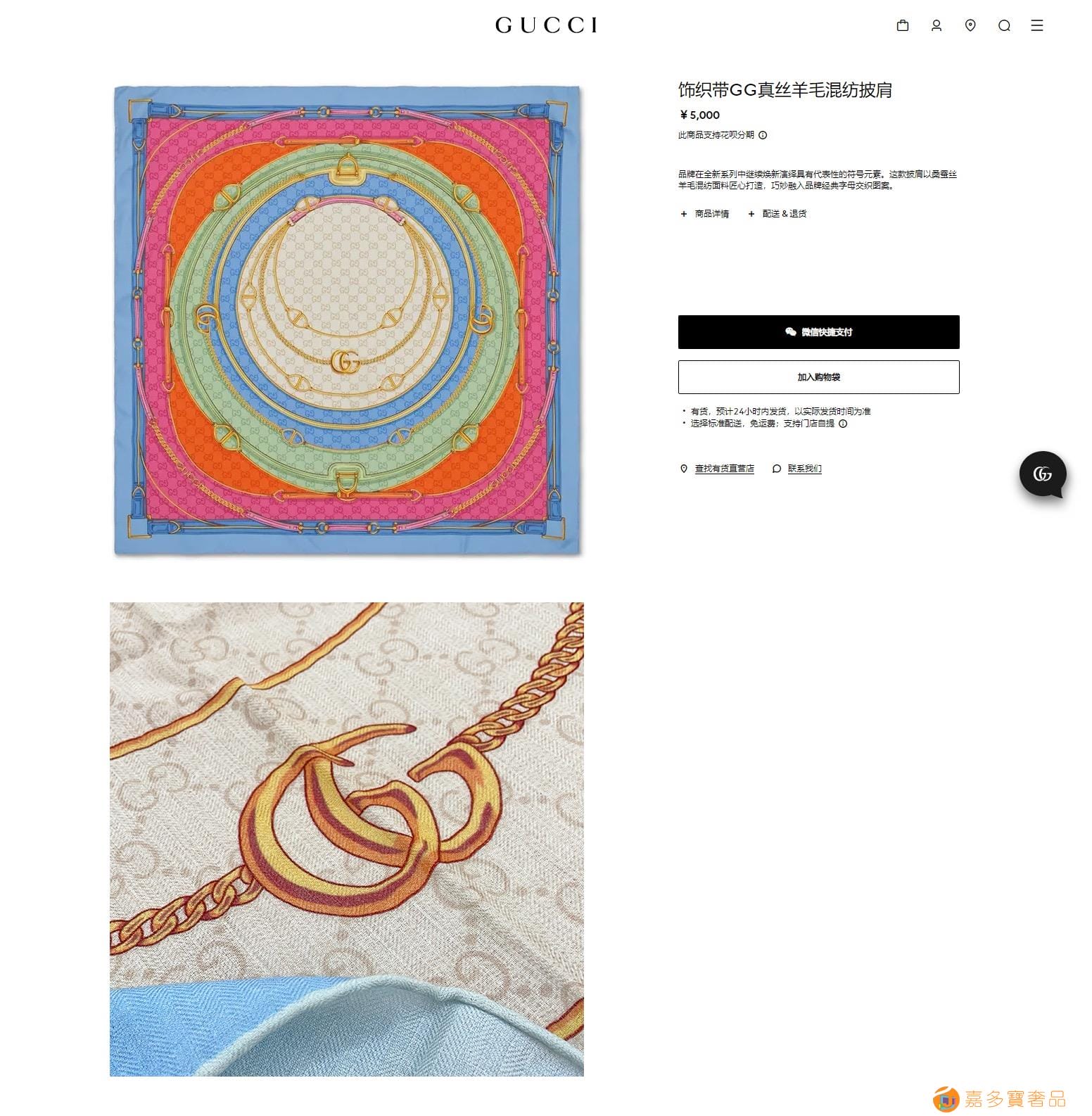This screenshot has width=1092, height=1116.
Task: Click the 加入购物袋 button
Action: click(x=818, y=377)
